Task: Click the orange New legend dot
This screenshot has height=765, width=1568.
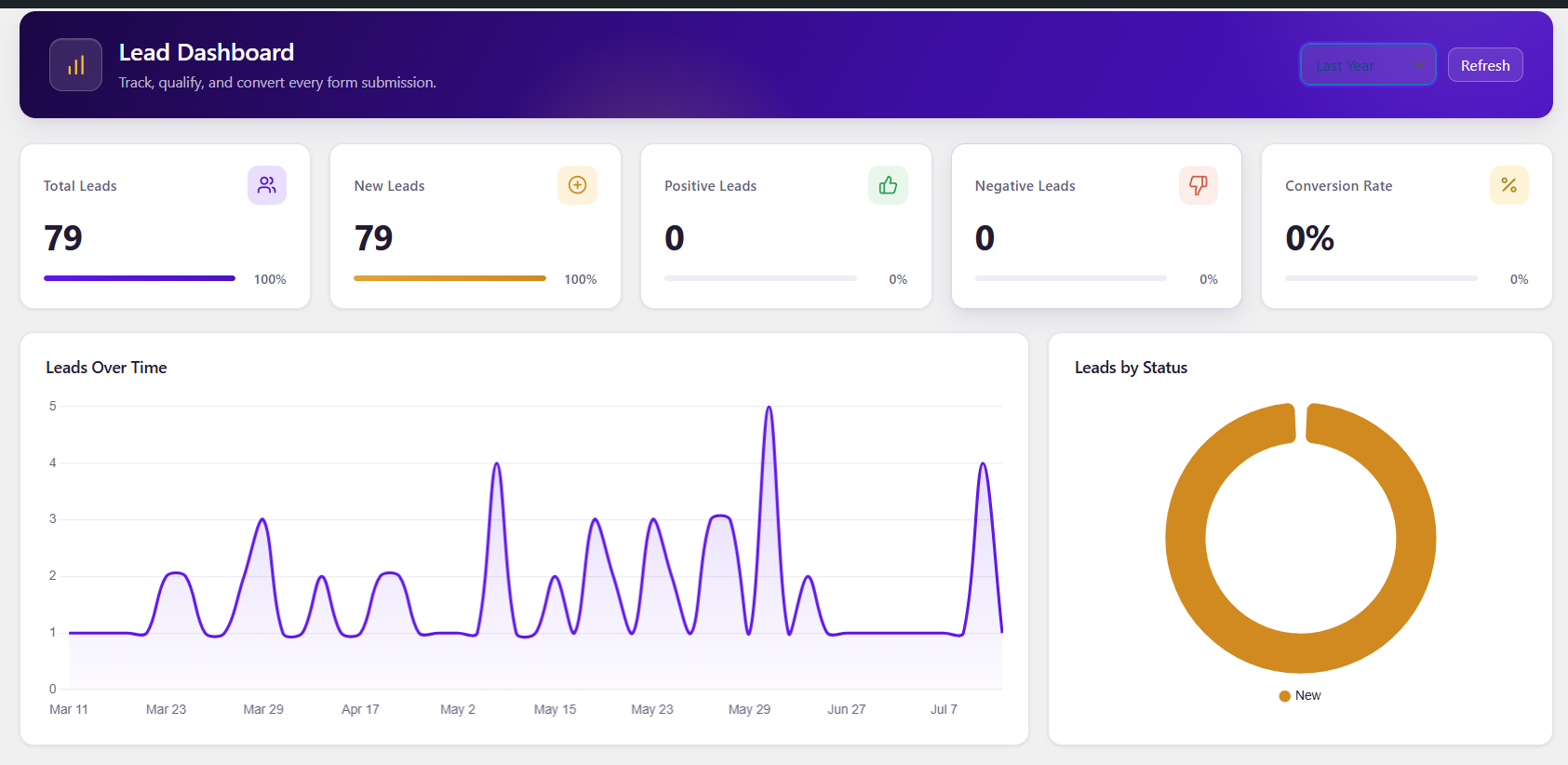Action: (x=1284, y=696)
